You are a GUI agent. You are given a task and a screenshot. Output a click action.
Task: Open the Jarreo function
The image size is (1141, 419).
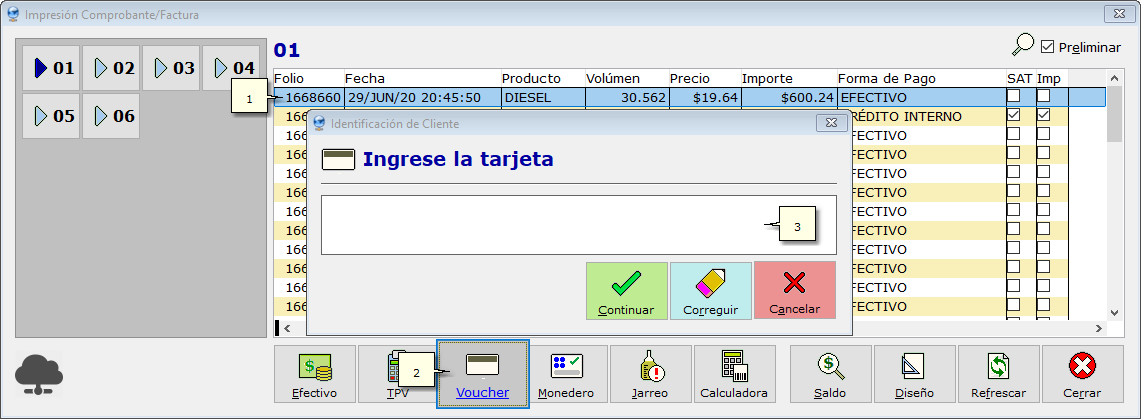(650, 375)
